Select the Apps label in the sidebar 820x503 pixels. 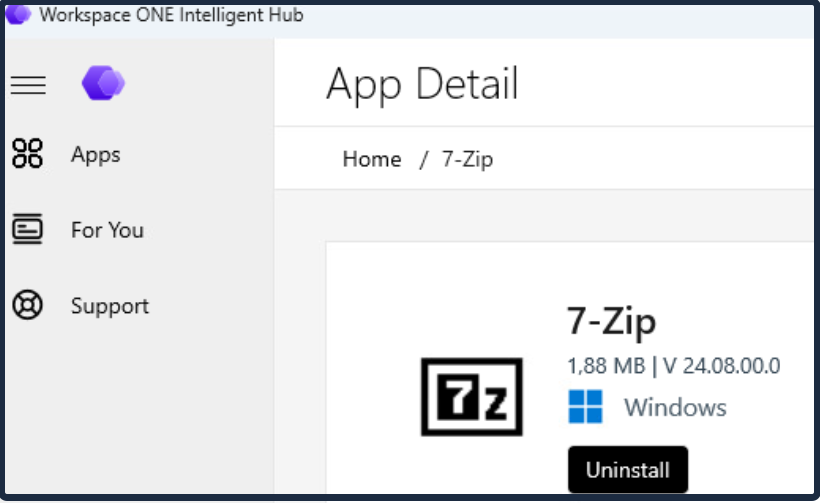pyautogui.click(x=96, y=155)
